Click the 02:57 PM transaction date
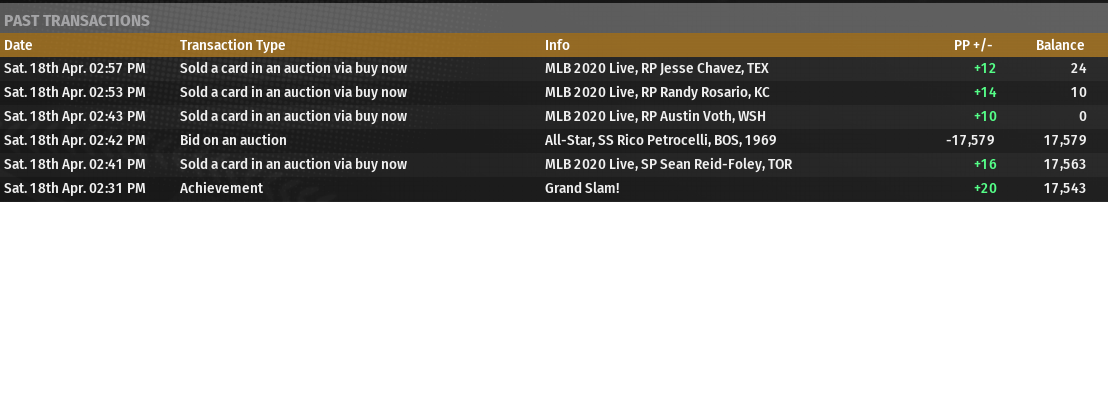 pos(75,69)
